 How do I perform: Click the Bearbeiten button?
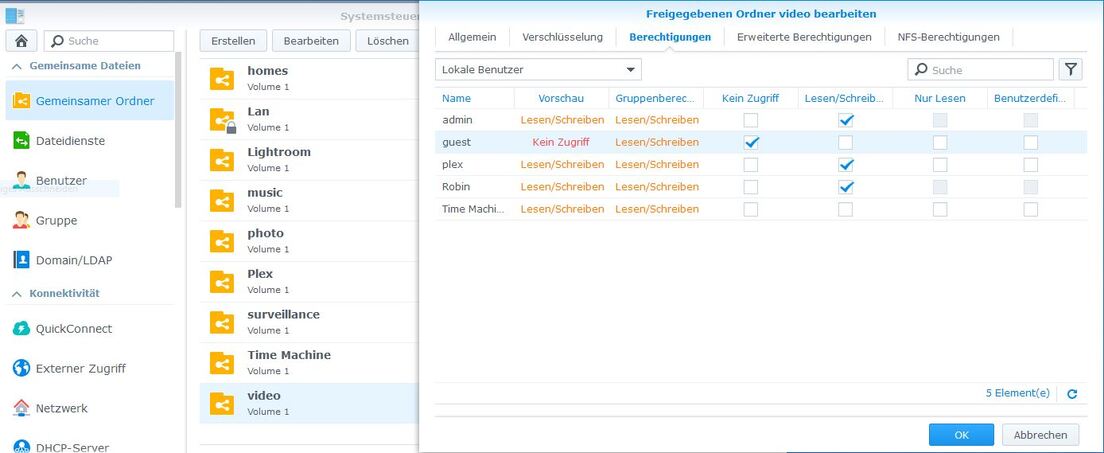(311, 41)
